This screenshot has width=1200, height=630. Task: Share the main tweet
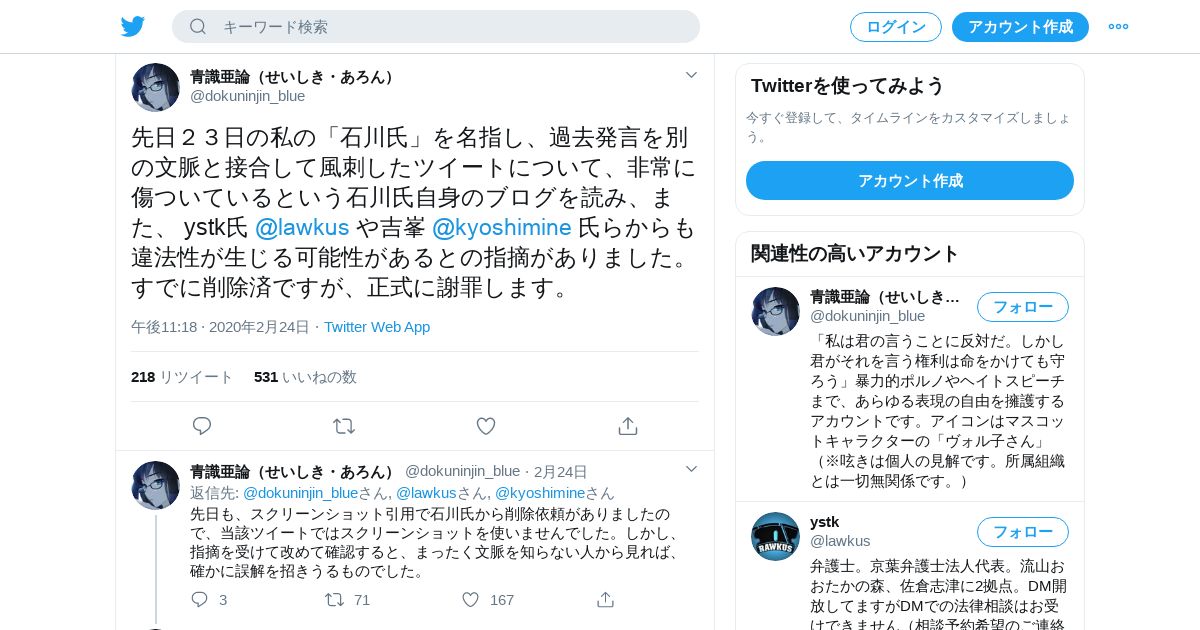[x=628, y=426]
